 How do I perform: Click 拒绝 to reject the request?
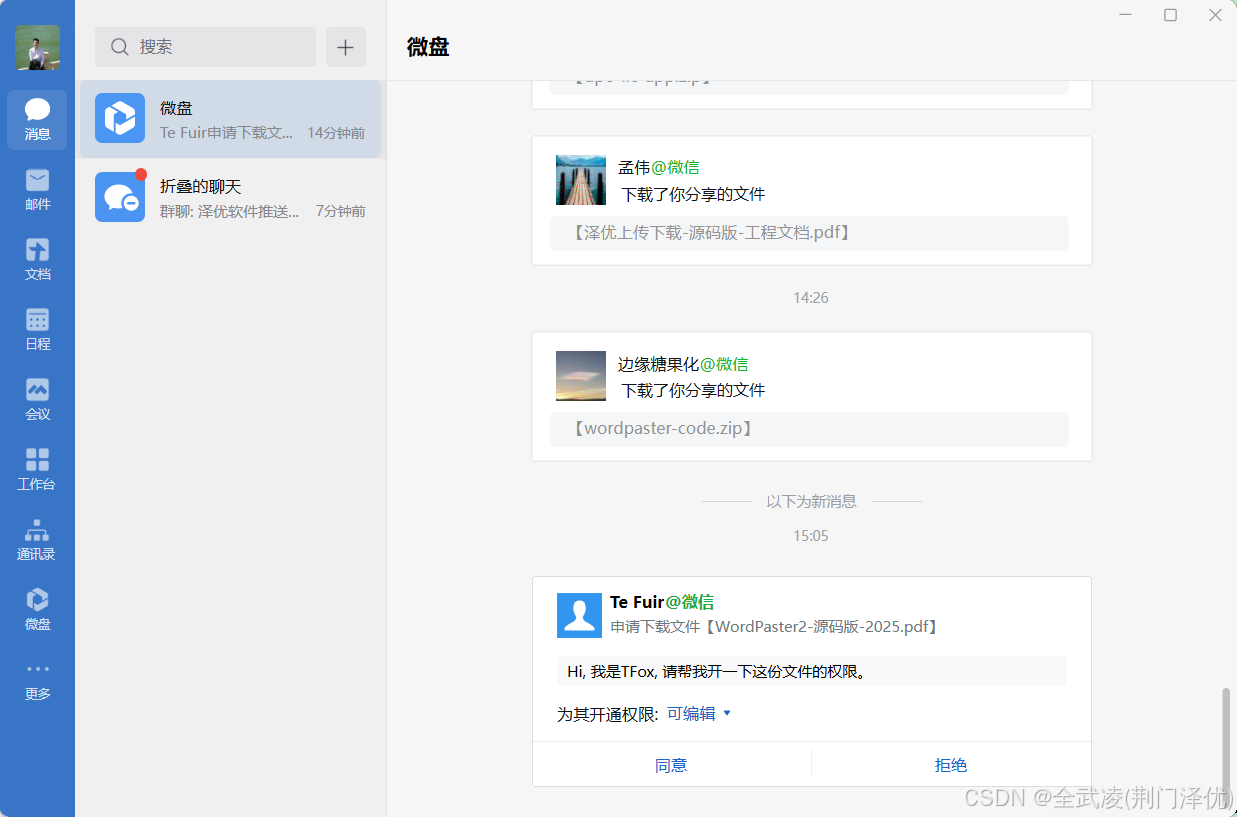[x=950, y=765]
